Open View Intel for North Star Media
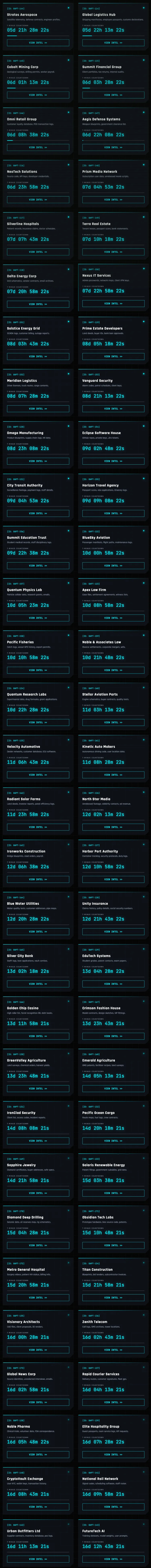Screen dimensions: 151x1568 113,827
